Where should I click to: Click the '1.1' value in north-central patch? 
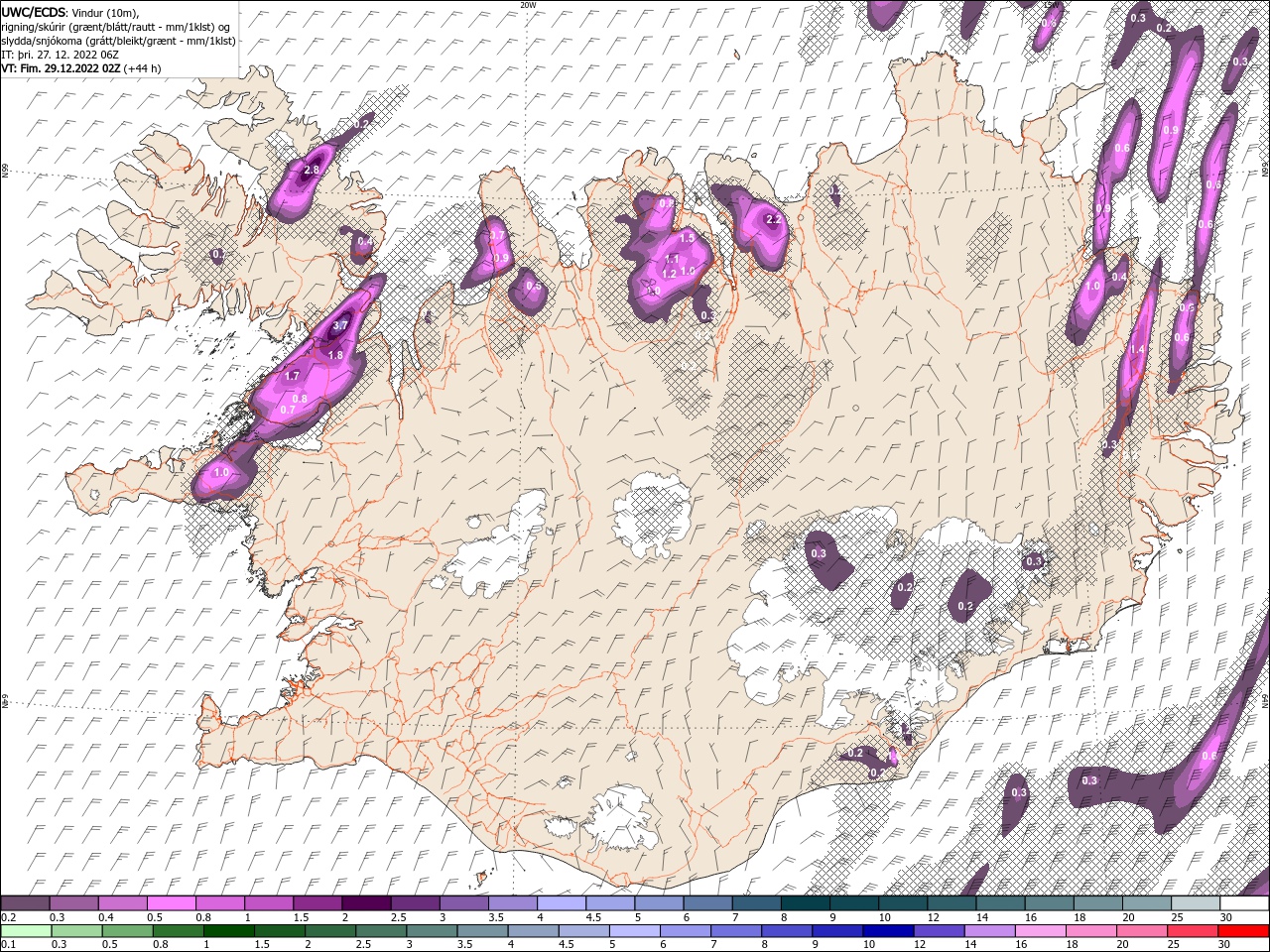coord(672,260)
